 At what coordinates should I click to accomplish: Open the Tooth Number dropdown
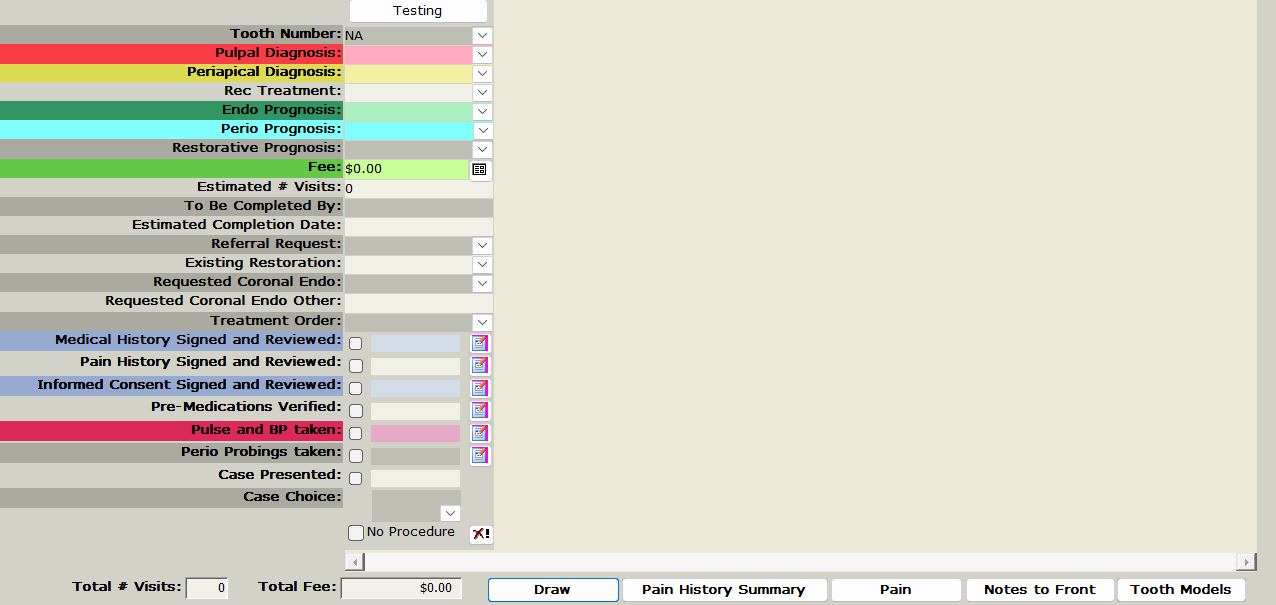coord(482,35)
